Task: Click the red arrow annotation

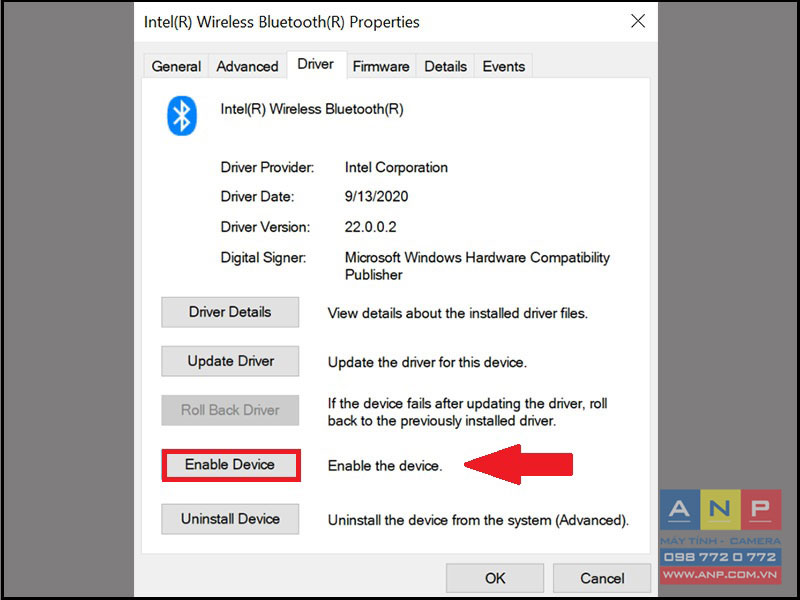Action: coord(518,464)
